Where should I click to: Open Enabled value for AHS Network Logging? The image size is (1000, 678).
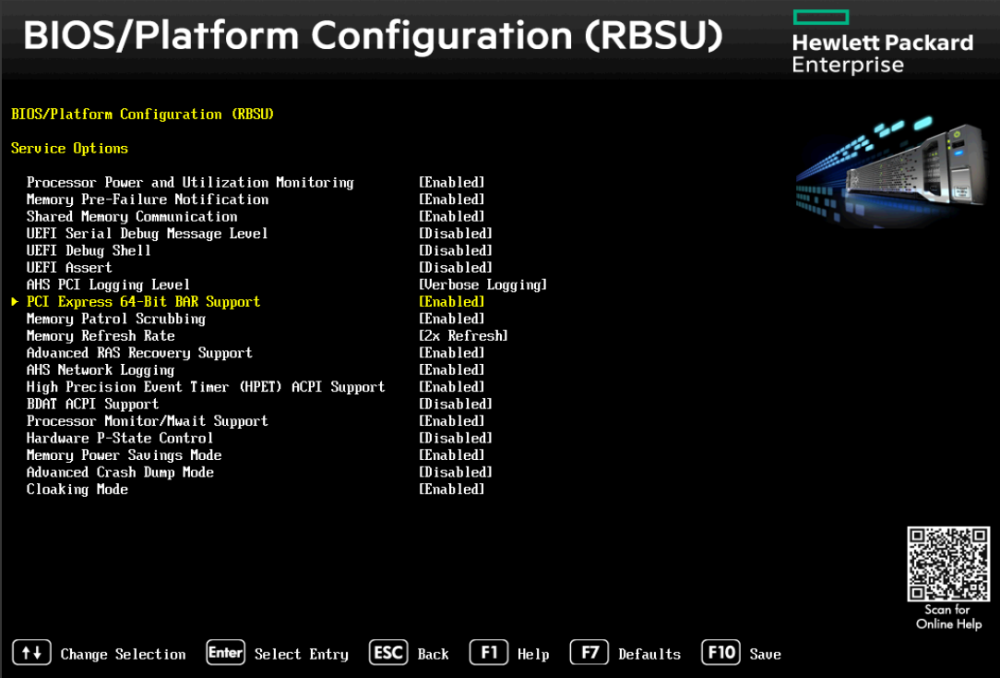click(x=452, y=370)
